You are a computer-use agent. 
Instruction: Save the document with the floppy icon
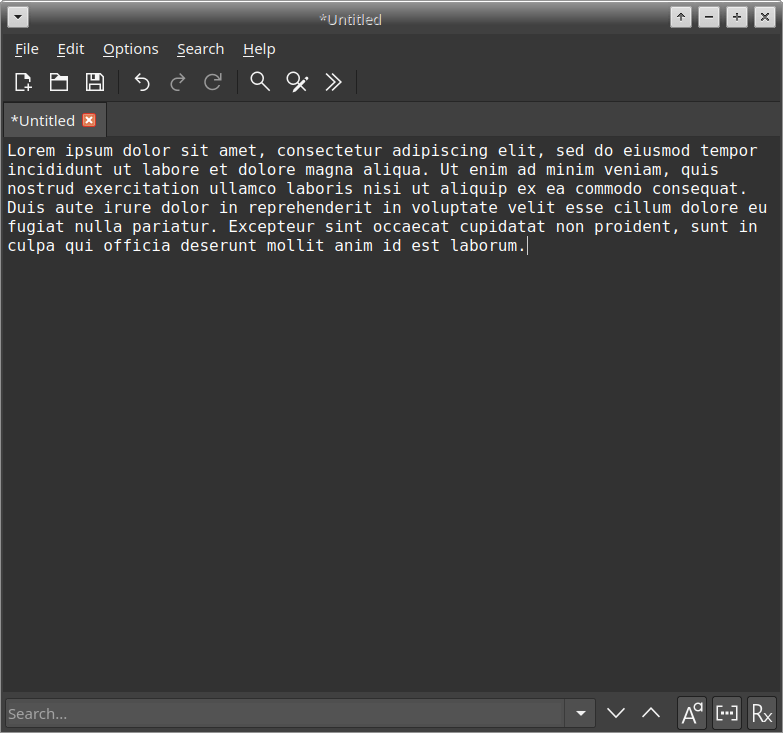coord(95,82)
